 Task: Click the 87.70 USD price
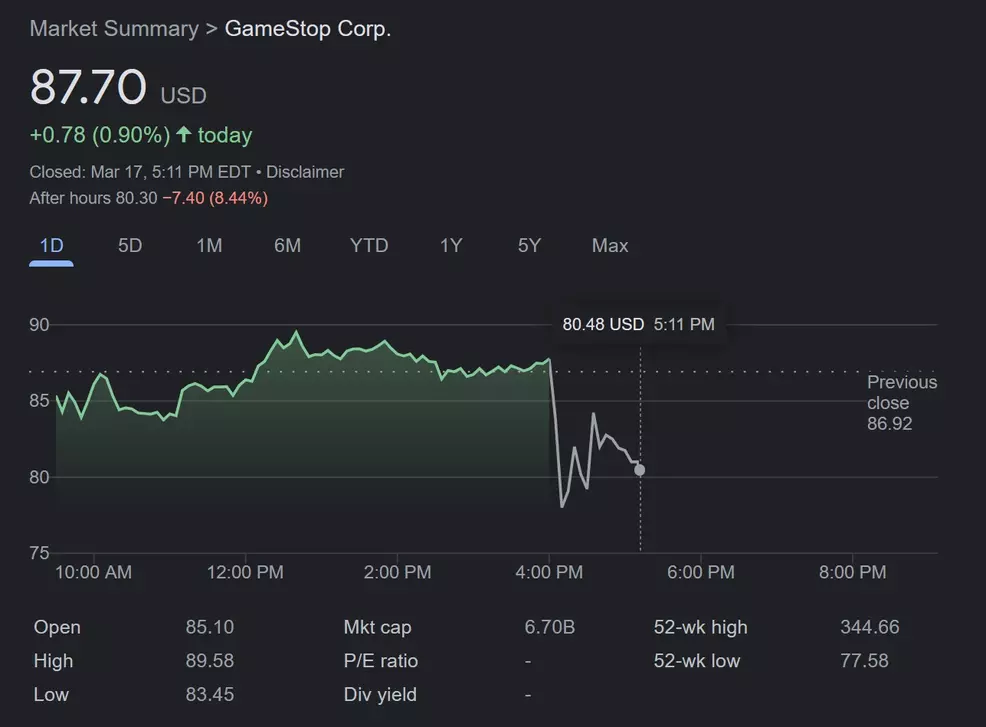[89, 87]
